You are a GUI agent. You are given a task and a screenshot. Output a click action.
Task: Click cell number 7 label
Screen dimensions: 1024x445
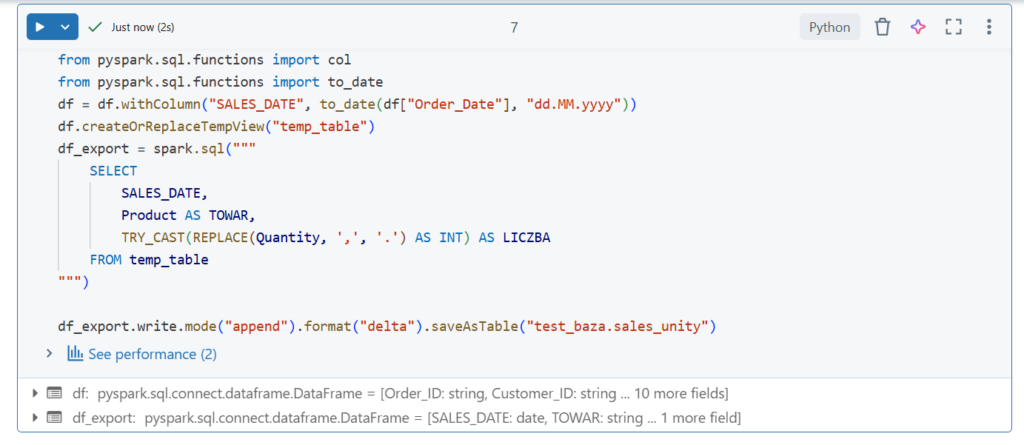tap(514, 27)
